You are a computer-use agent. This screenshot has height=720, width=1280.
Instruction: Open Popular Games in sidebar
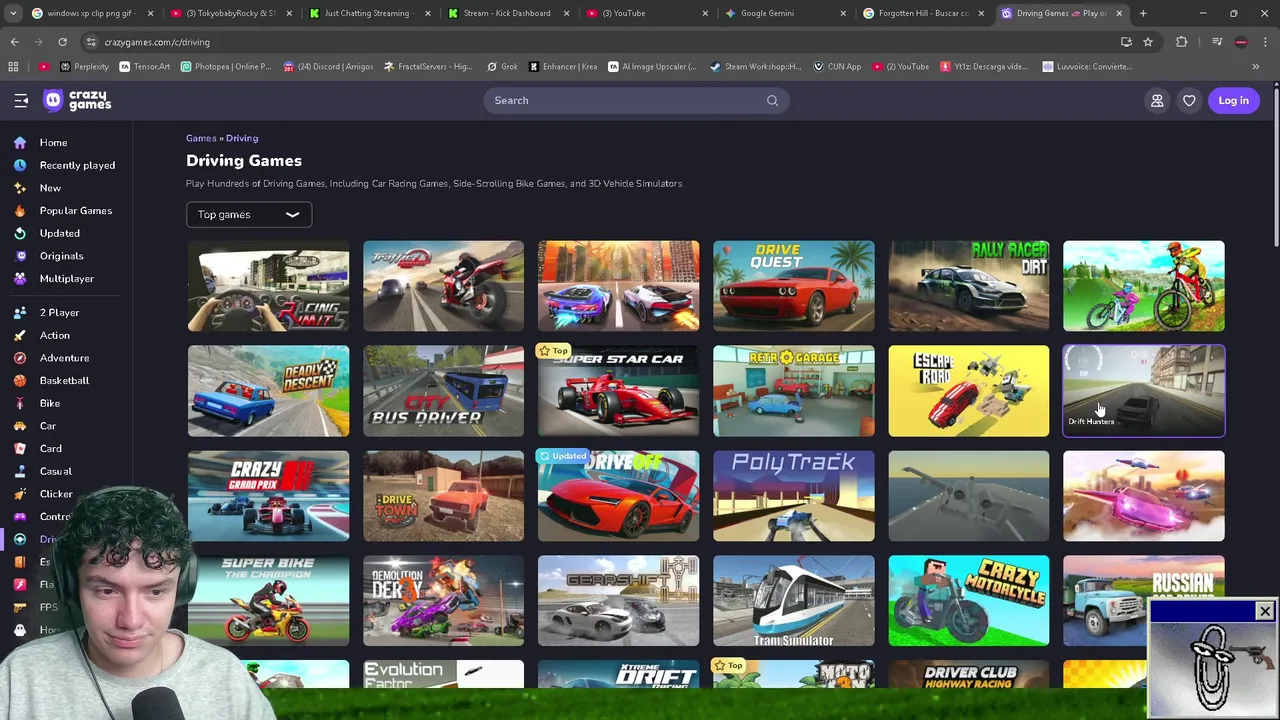(x=75, y=211)
